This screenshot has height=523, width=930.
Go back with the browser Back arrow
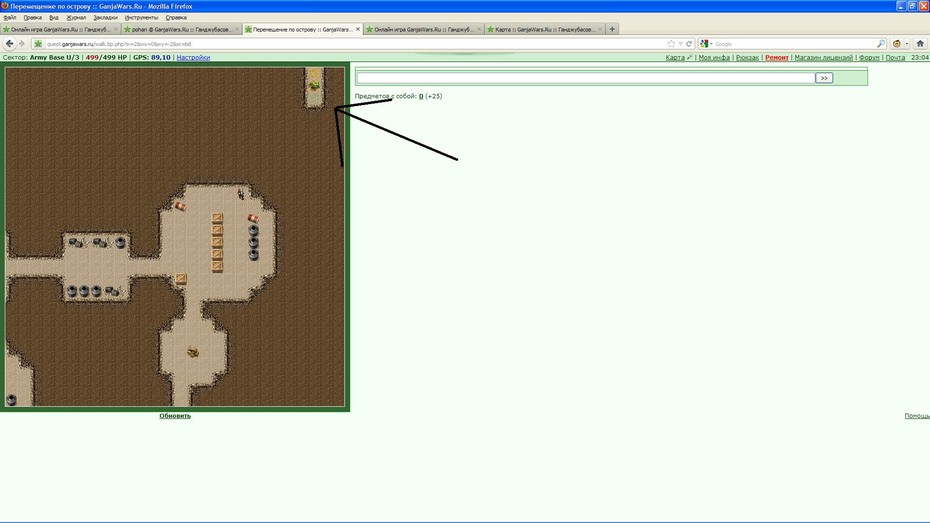(x=9, y=43)
